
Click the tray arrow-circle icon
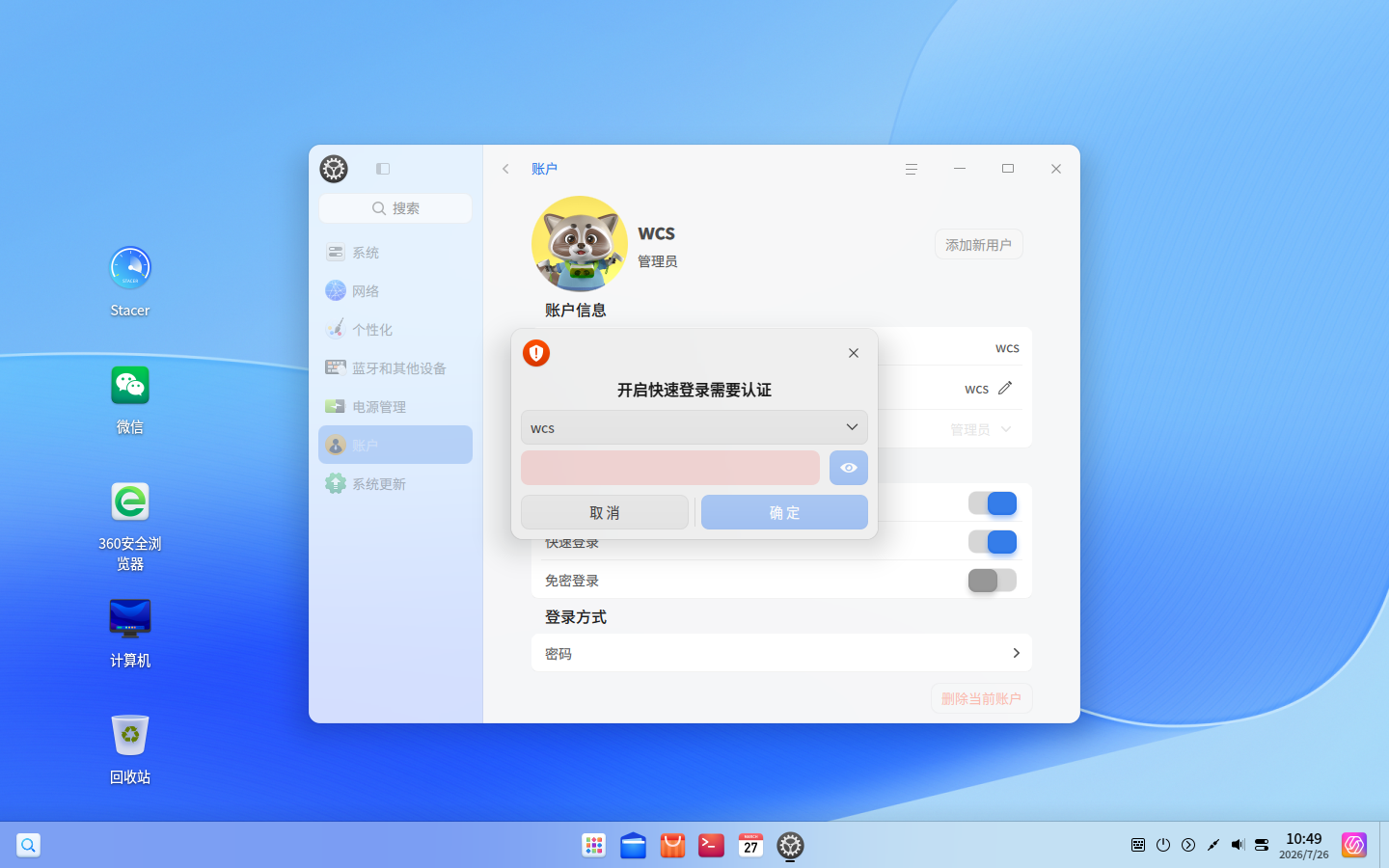[1188, 845]
